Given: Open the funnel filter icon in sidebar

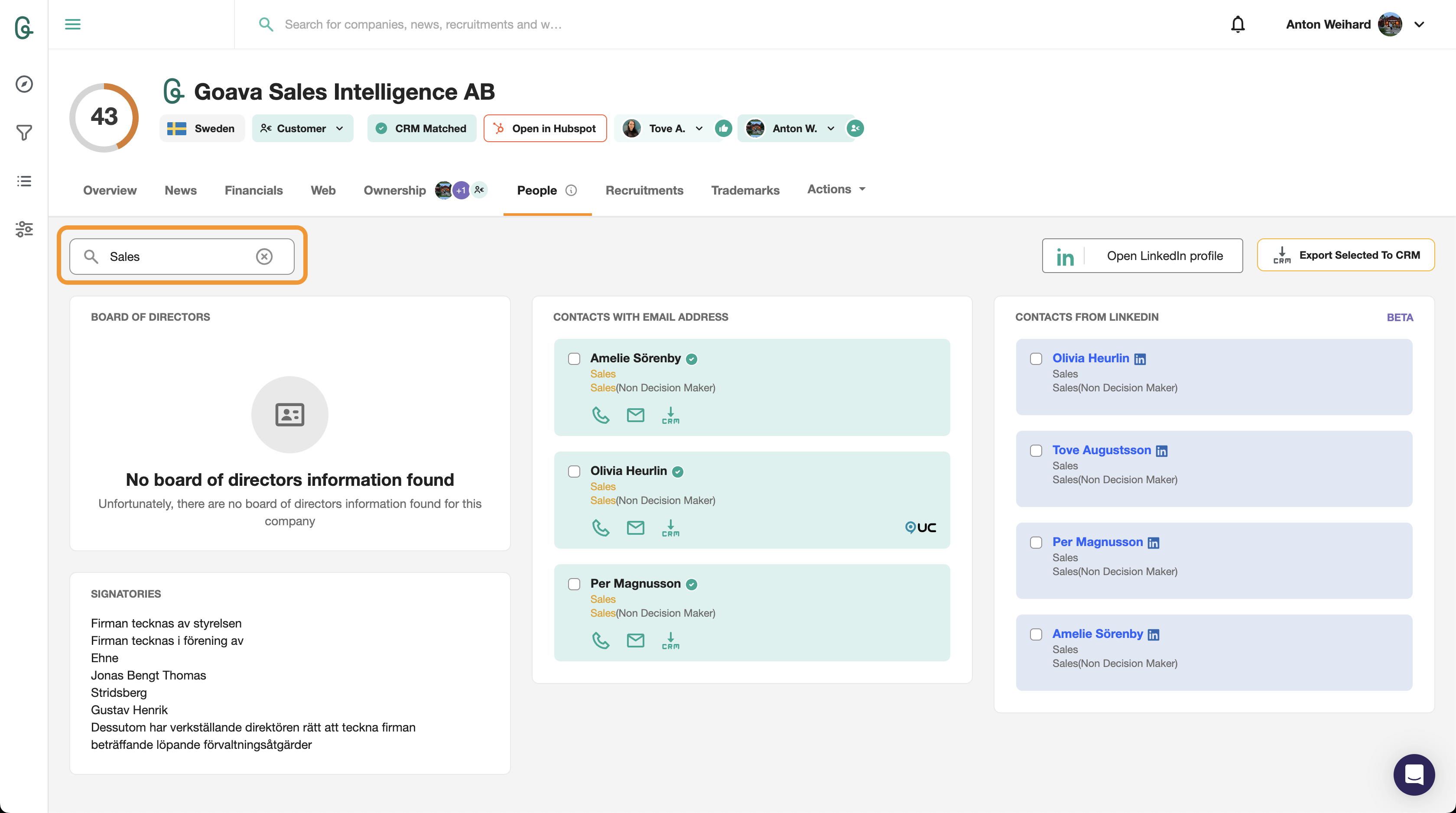Looking at the screenshot, I should coord(24,133).
